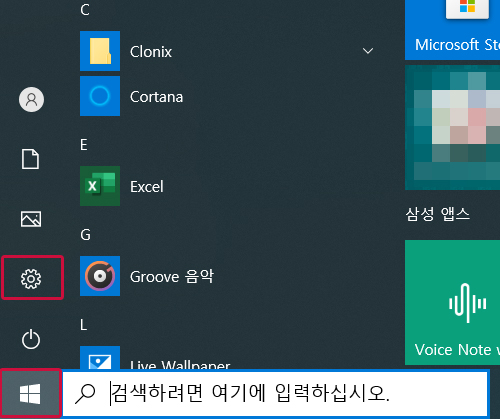This screenshot has height=419, width=500.
Task: Open the pixelated live tile
Action: 452,127
